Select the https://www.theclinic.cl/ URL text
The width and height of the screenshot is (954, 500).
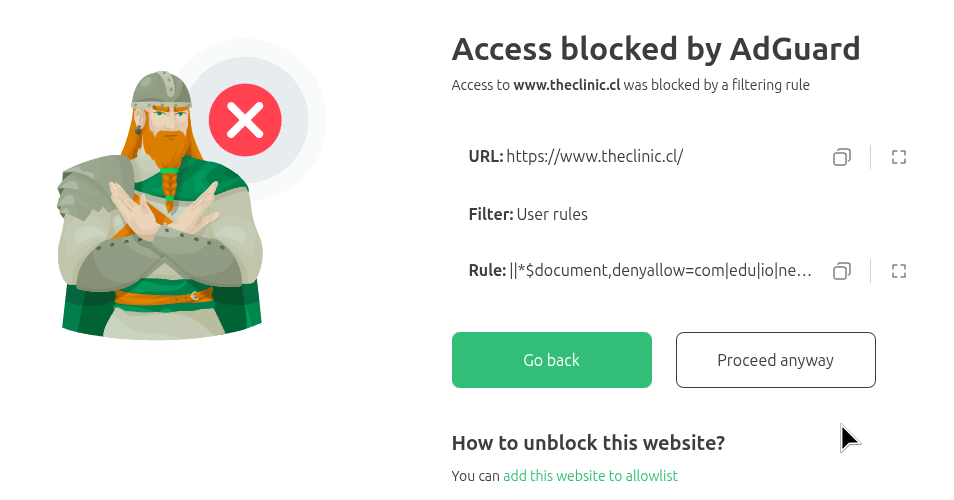(594, 156)
